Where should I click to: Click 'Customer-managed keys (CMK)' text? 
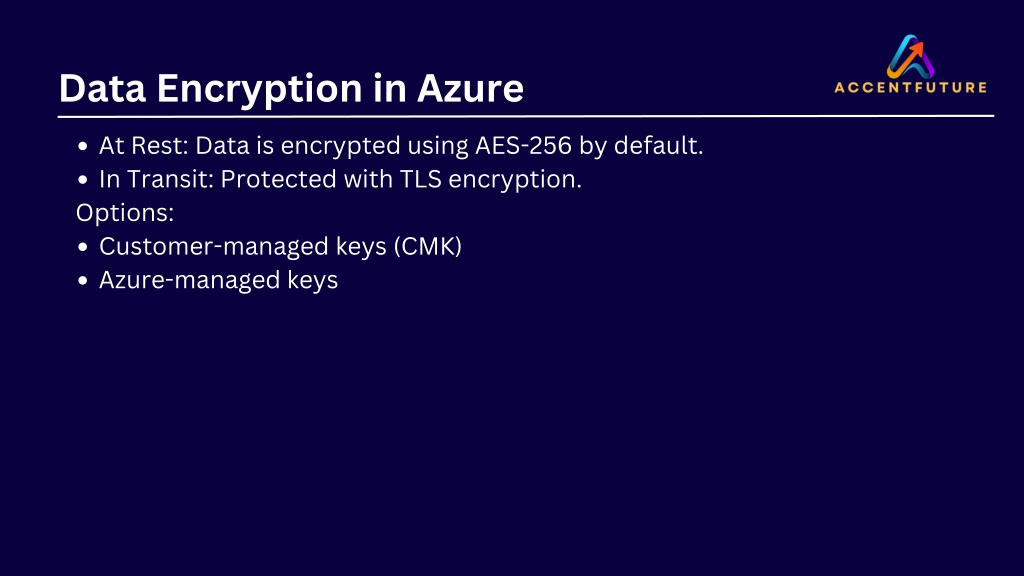(x=280, y=247)
